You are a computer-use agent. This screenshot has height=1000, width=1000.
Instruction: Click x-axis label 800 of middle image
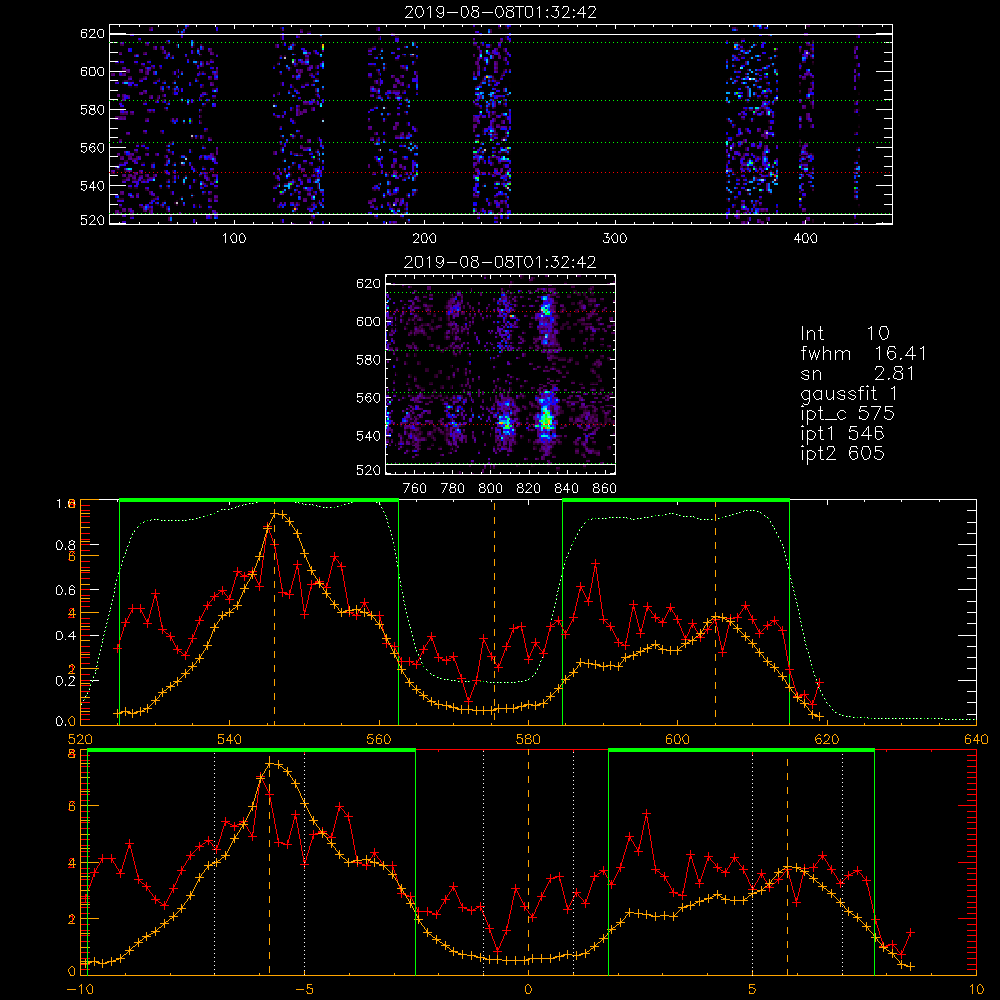(490, 489)
